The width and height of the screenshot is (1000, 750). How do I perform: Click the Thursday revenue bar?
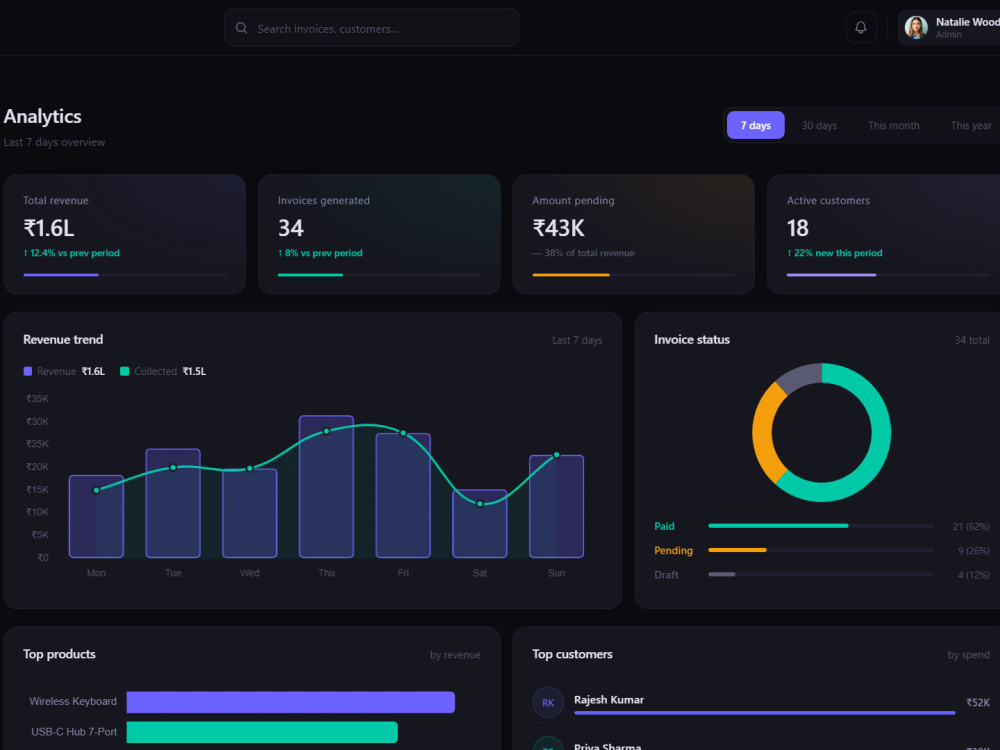point(327,487)
